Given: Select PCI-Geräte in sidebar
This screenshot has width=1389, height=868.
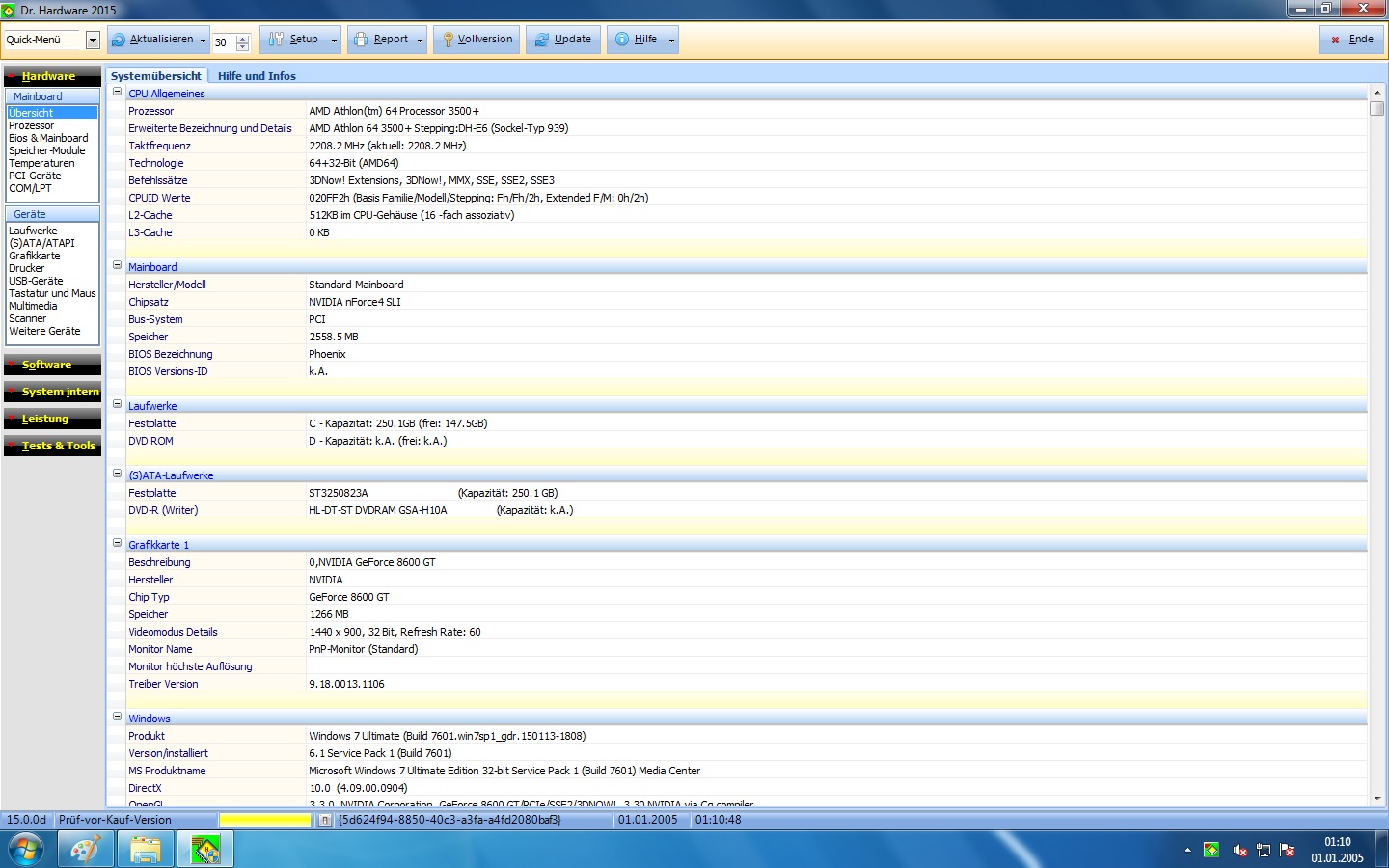Looking at the screenshot, I should [35, 176].
